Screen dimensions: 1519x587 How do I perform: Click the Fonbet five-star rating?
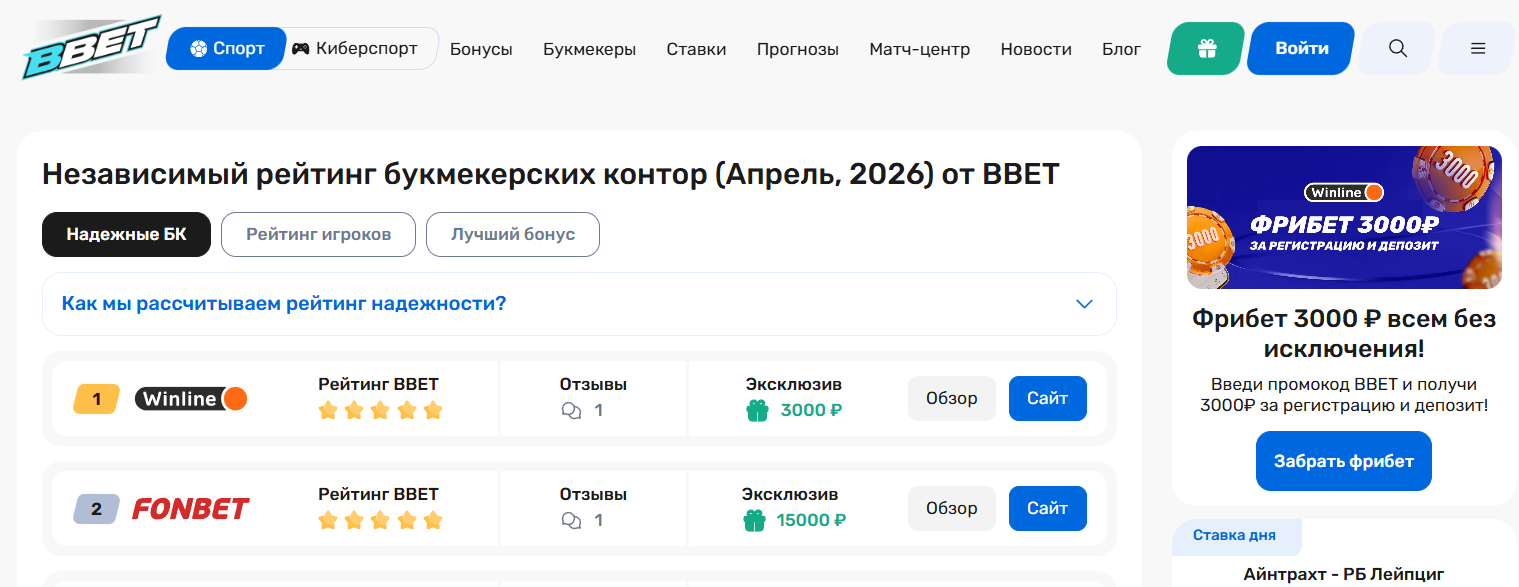380,520
